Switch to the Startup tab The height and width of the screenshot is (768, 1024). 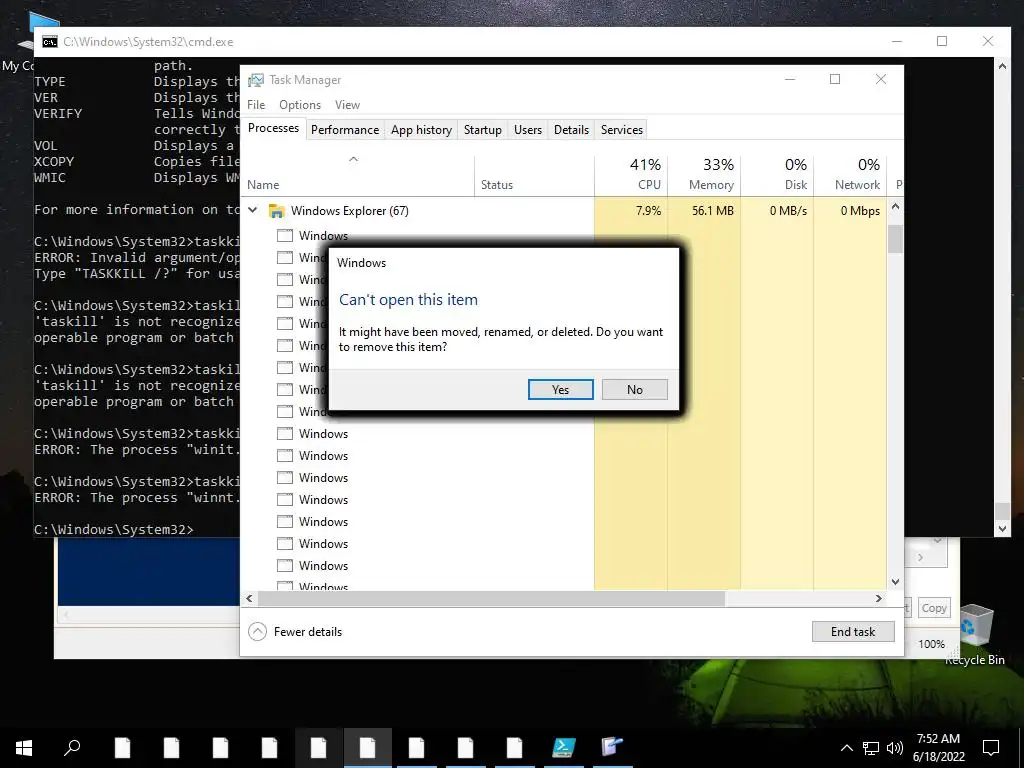(483, 130)
